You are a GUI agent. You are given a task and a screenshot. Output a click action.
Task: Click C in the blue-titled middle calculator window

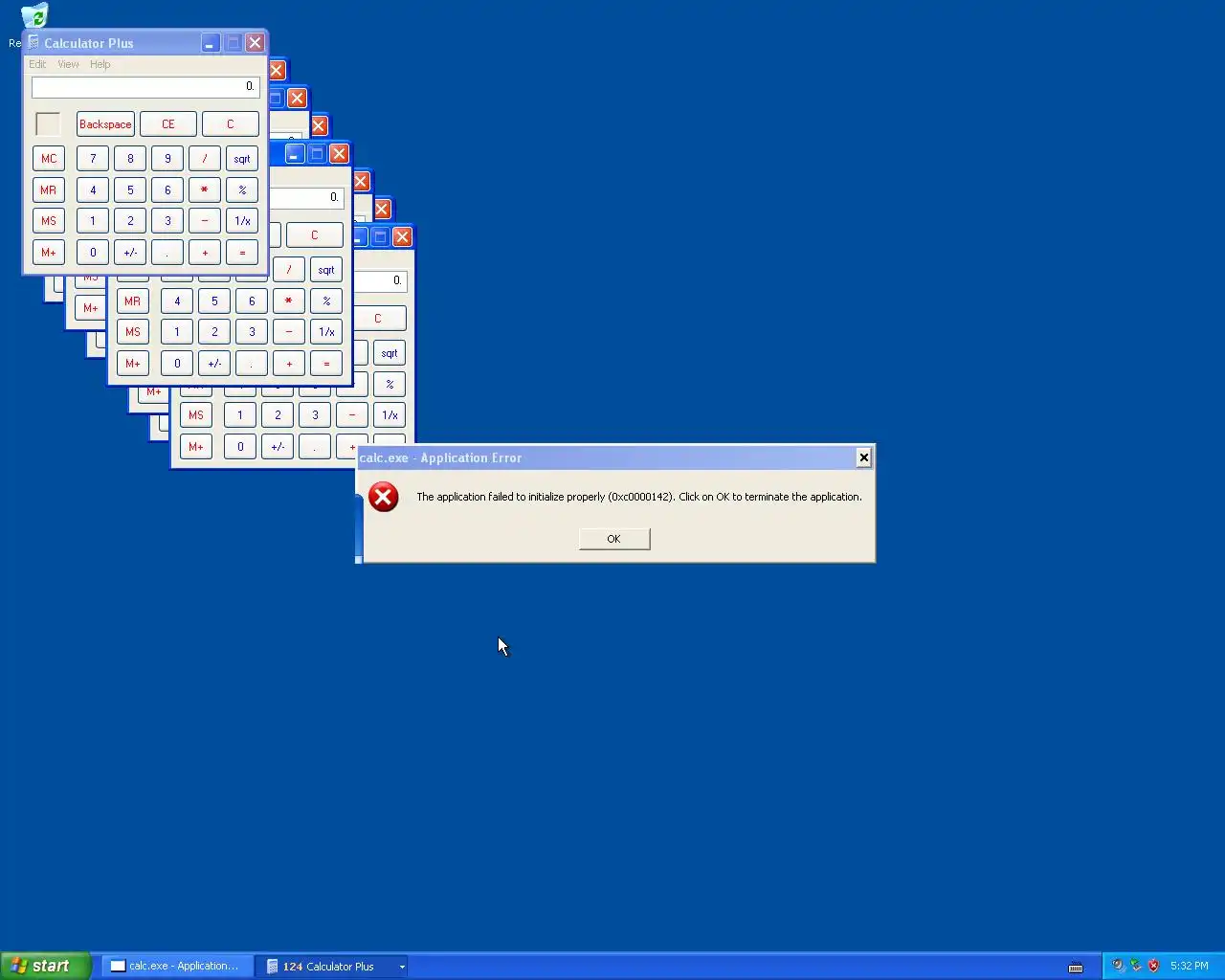pyautogui.click(x=315, y=235)
